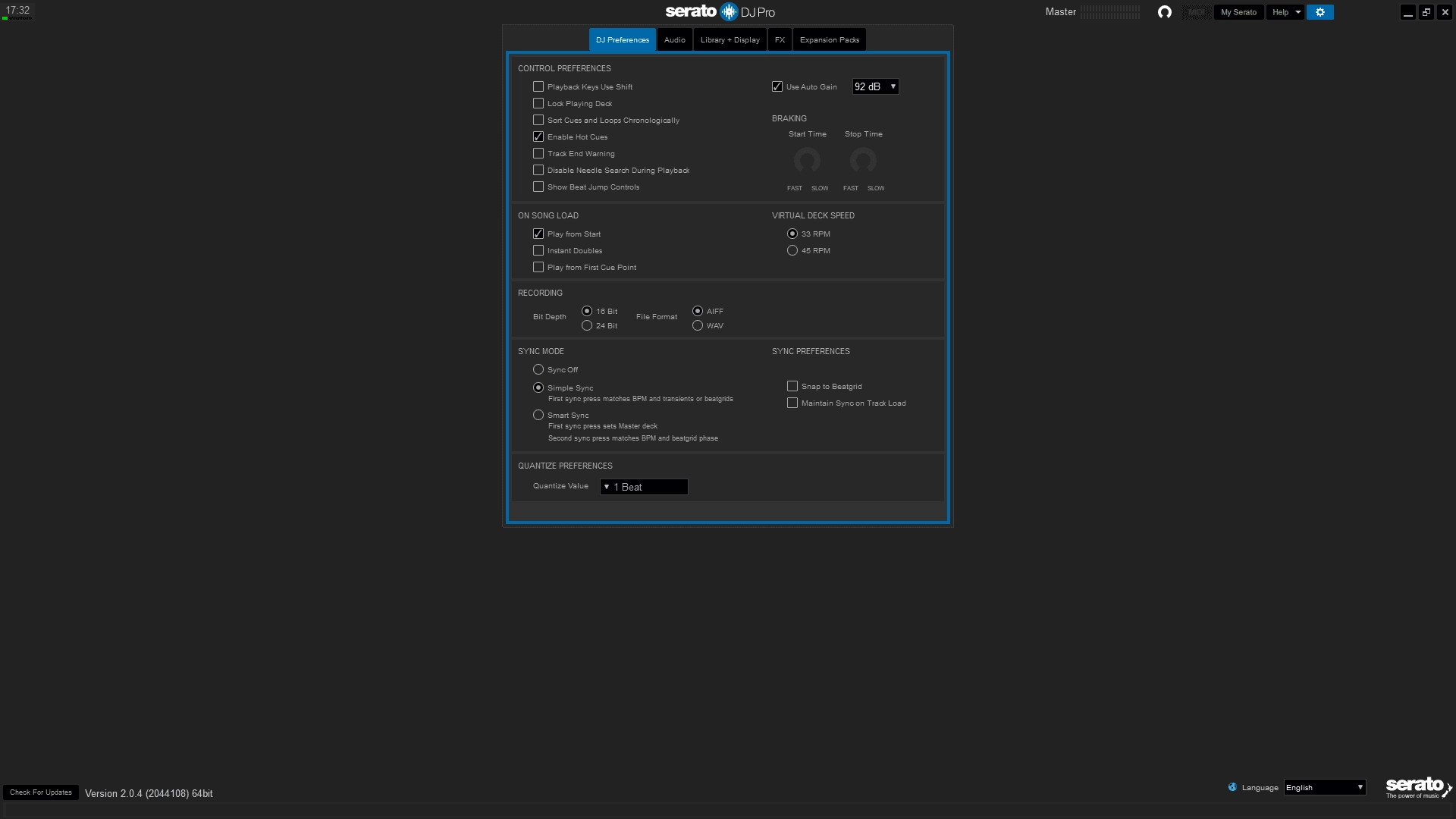This screenshot has height=819, width=1456.
Task: Click Check For Updates button
Action: 41,792
